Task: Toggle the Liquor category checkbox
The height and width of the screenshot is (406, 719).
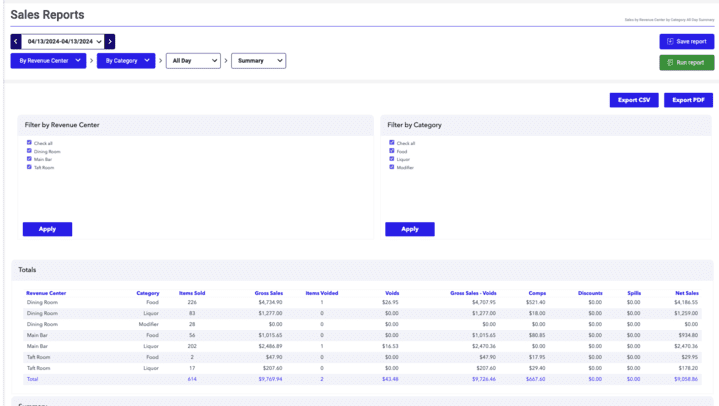Action: click(x=392, y=159)
